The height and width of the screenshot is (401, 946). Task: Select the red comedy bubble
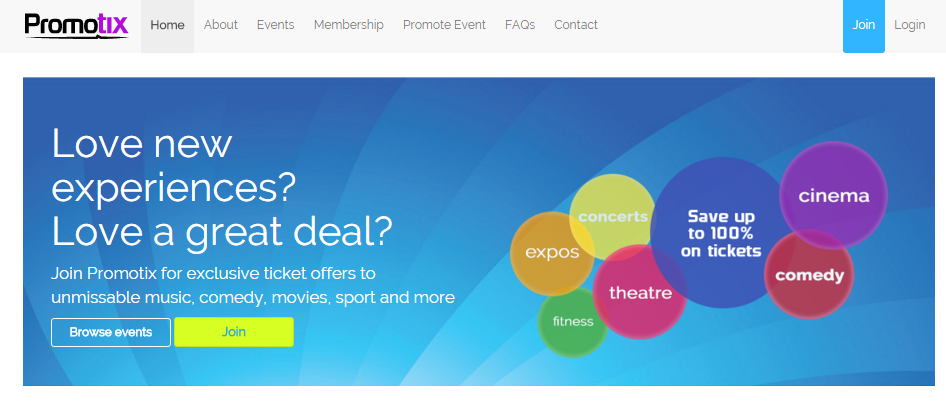810,276
